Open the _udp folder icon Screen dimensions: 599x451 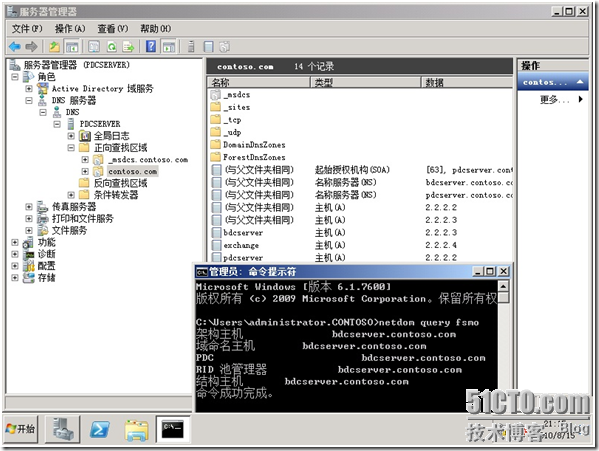[x=216, y=132]
